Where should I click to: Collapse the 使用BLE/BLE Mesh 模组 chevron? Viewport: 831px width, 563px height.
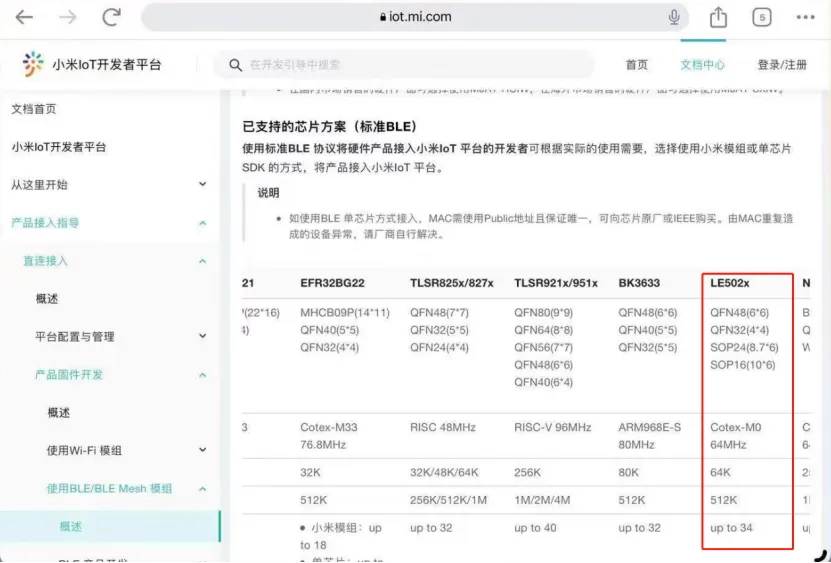[202, 488]
